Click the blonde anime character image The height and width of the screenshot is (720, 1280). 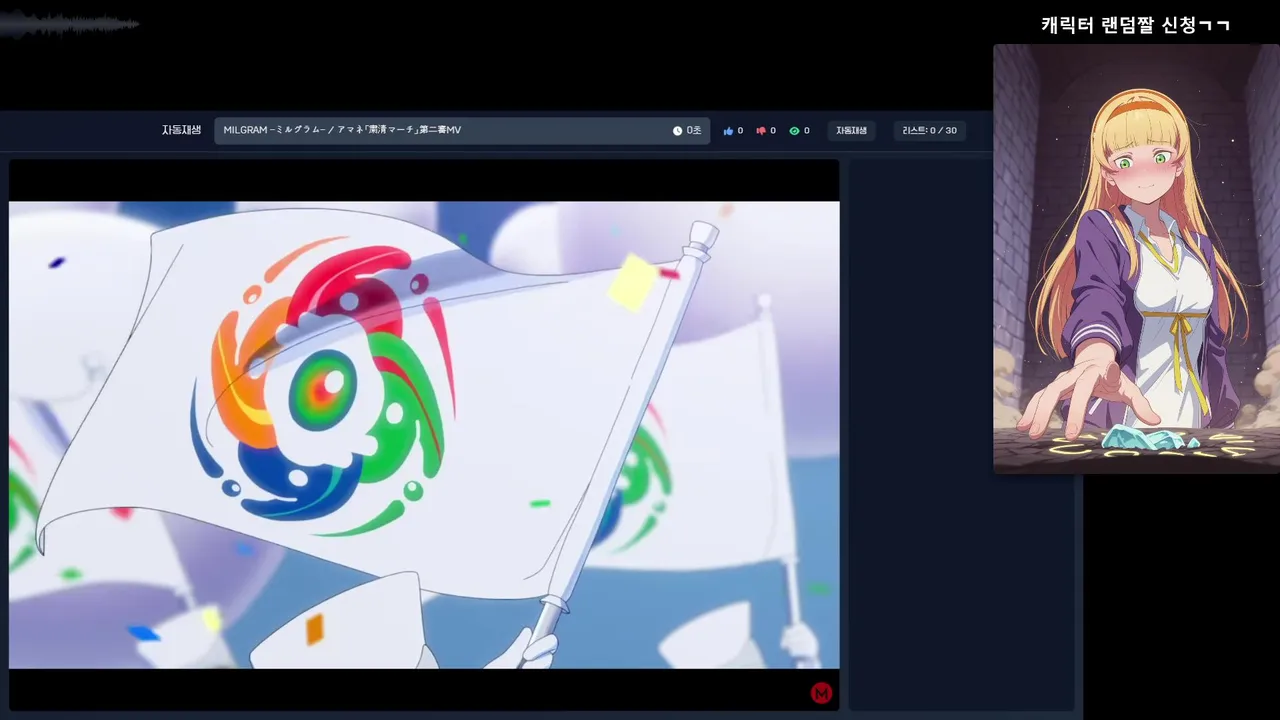click(x=1136, y=258)
